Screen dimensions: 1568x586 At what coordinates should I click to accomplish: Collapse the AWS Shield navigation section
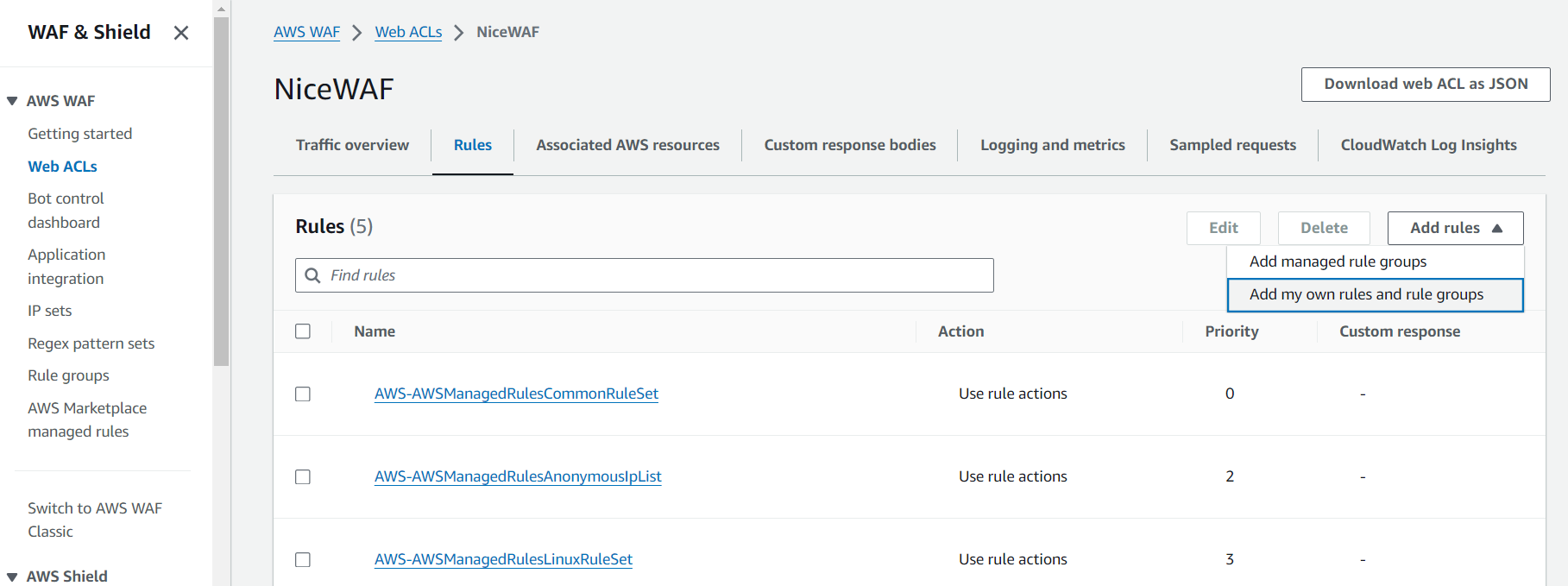coord(12,577)
